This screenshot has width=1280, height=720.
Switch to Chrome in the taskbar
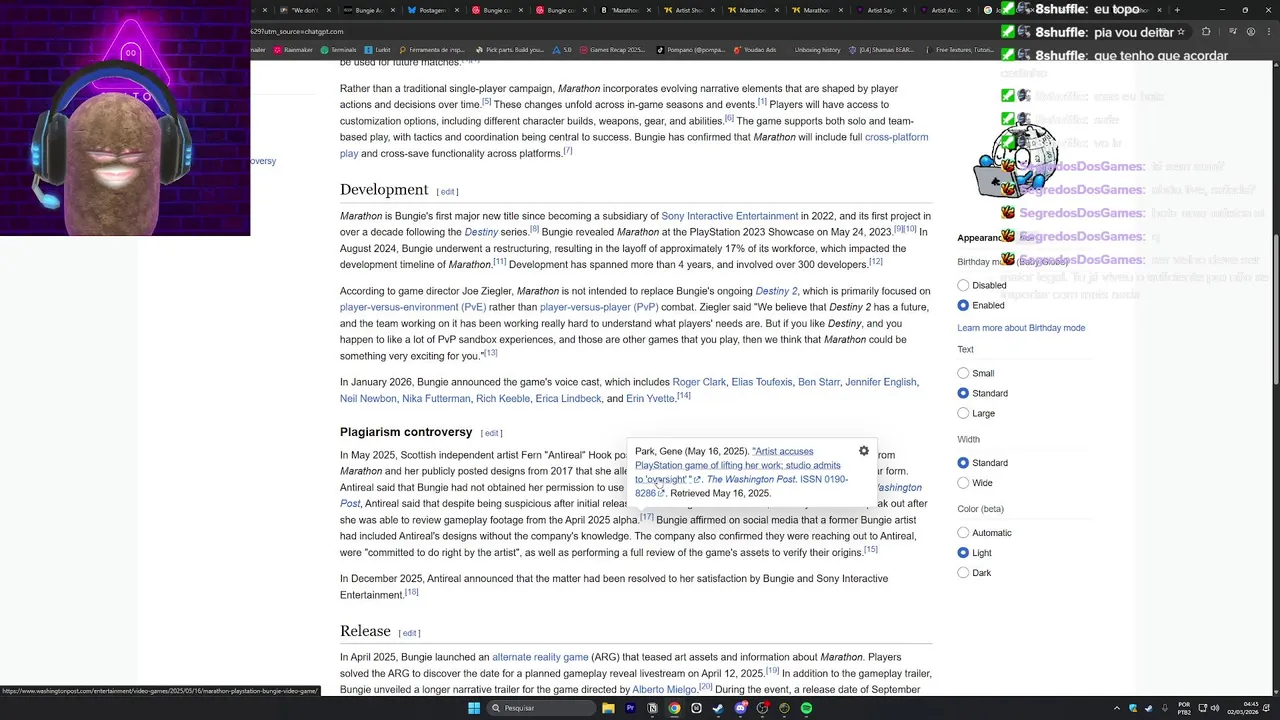point(674,708)
